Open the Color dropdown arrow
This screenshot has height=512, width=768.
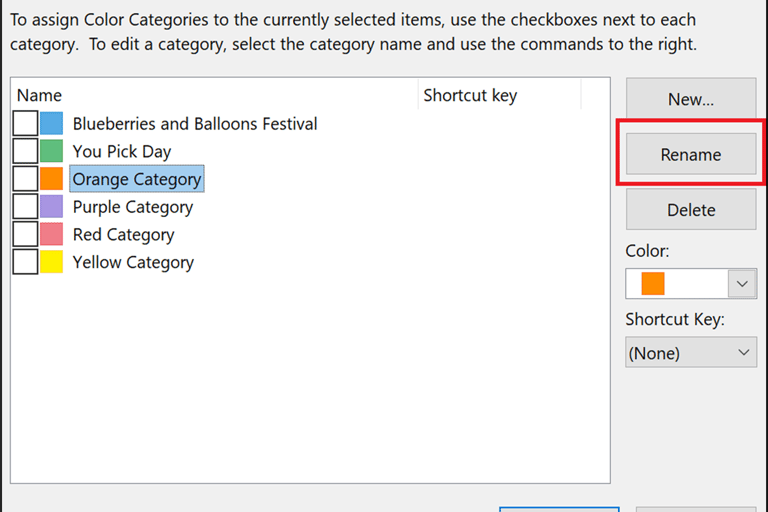741,284
